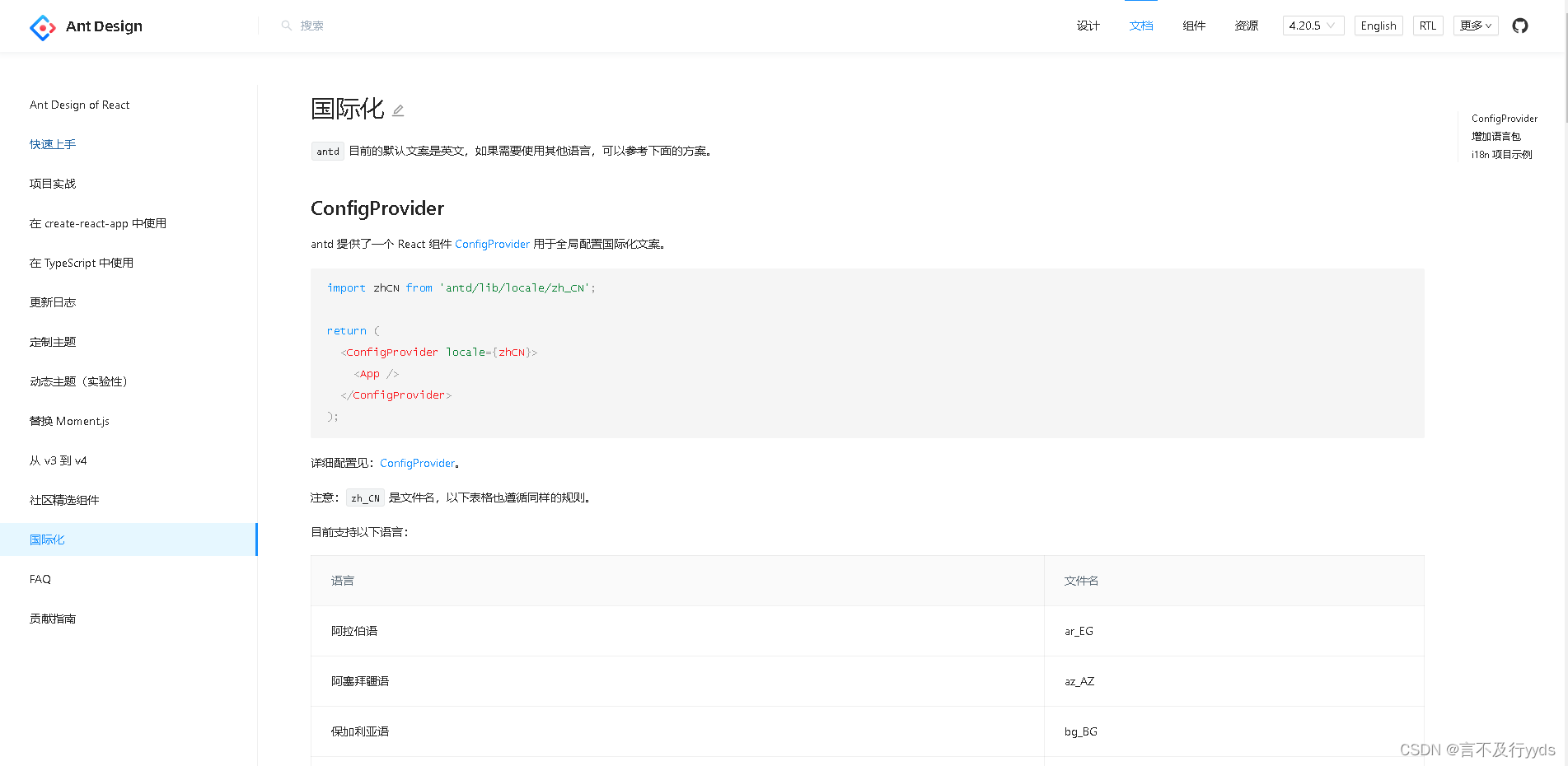Open 更新日志 in the sidebar
Viewport: 1568px width, 766px height.
(53, 302)
